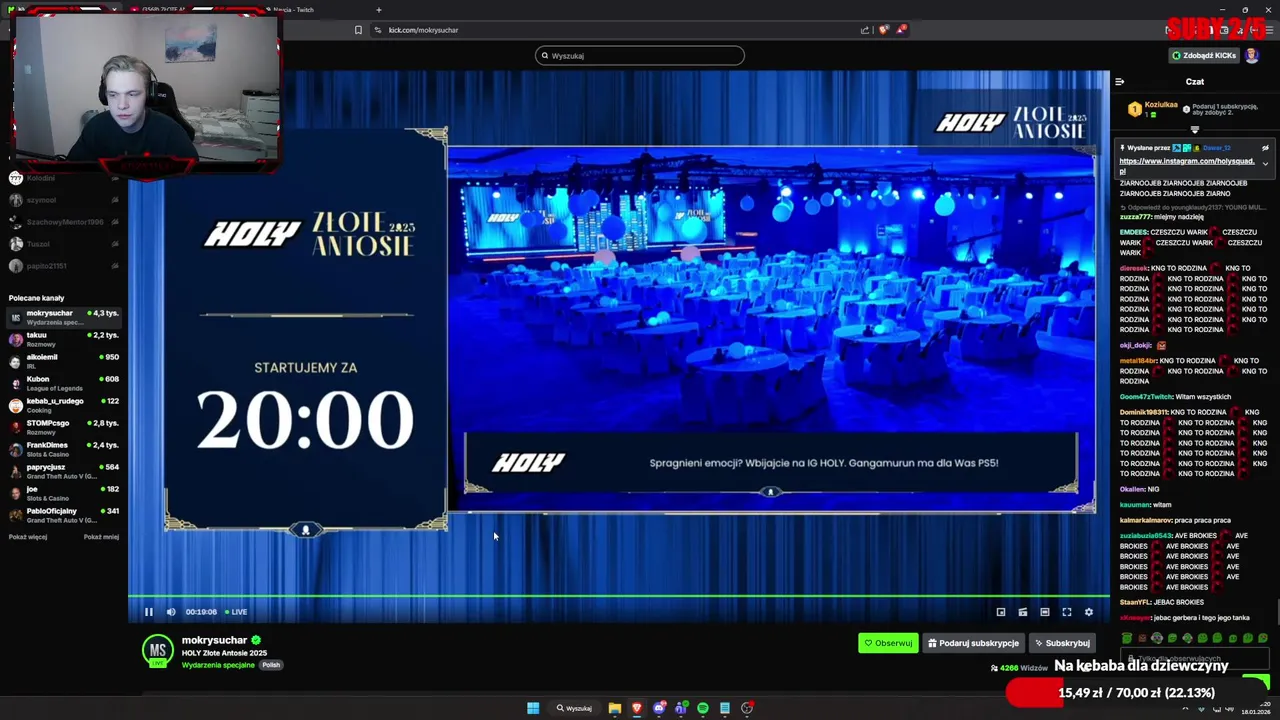The height and width of the screenshot is (720, 1280).
Task: Jump to LIVE indicator in player
Action: [235, 612]
